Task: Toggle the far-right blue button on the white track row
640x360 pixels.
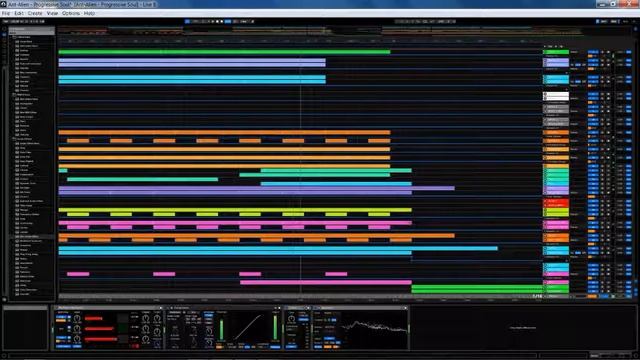Action: pyautogui.click(x=629, y=94)
